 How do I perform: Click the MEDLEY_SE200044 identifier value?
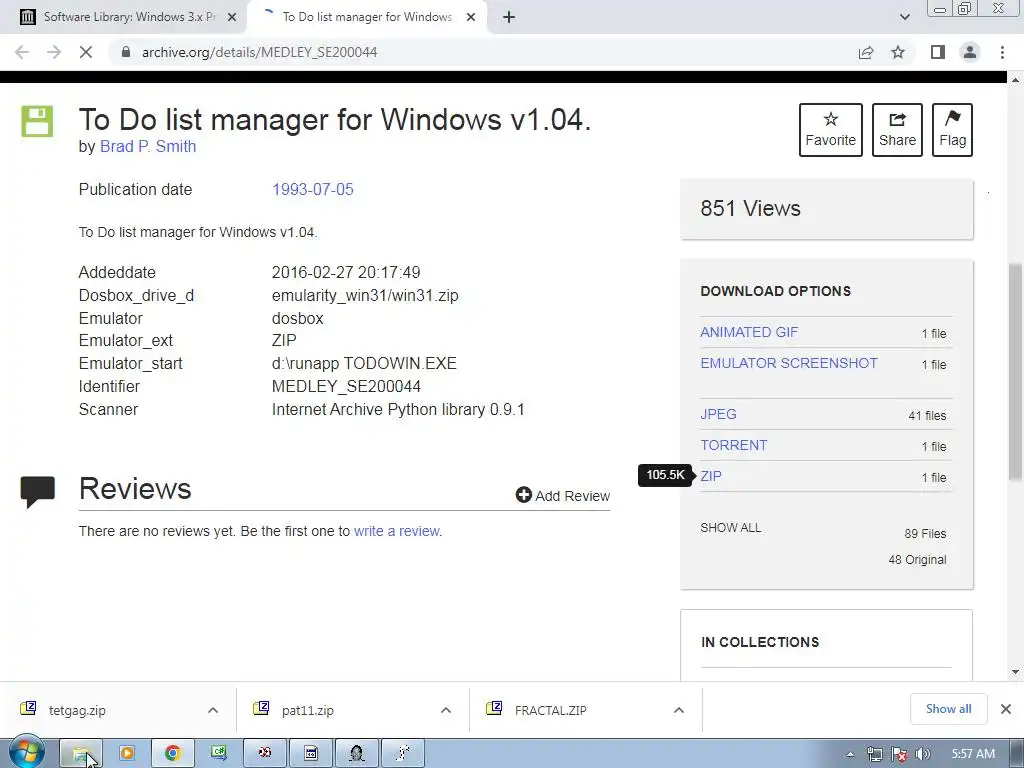(x=346, y=387)
